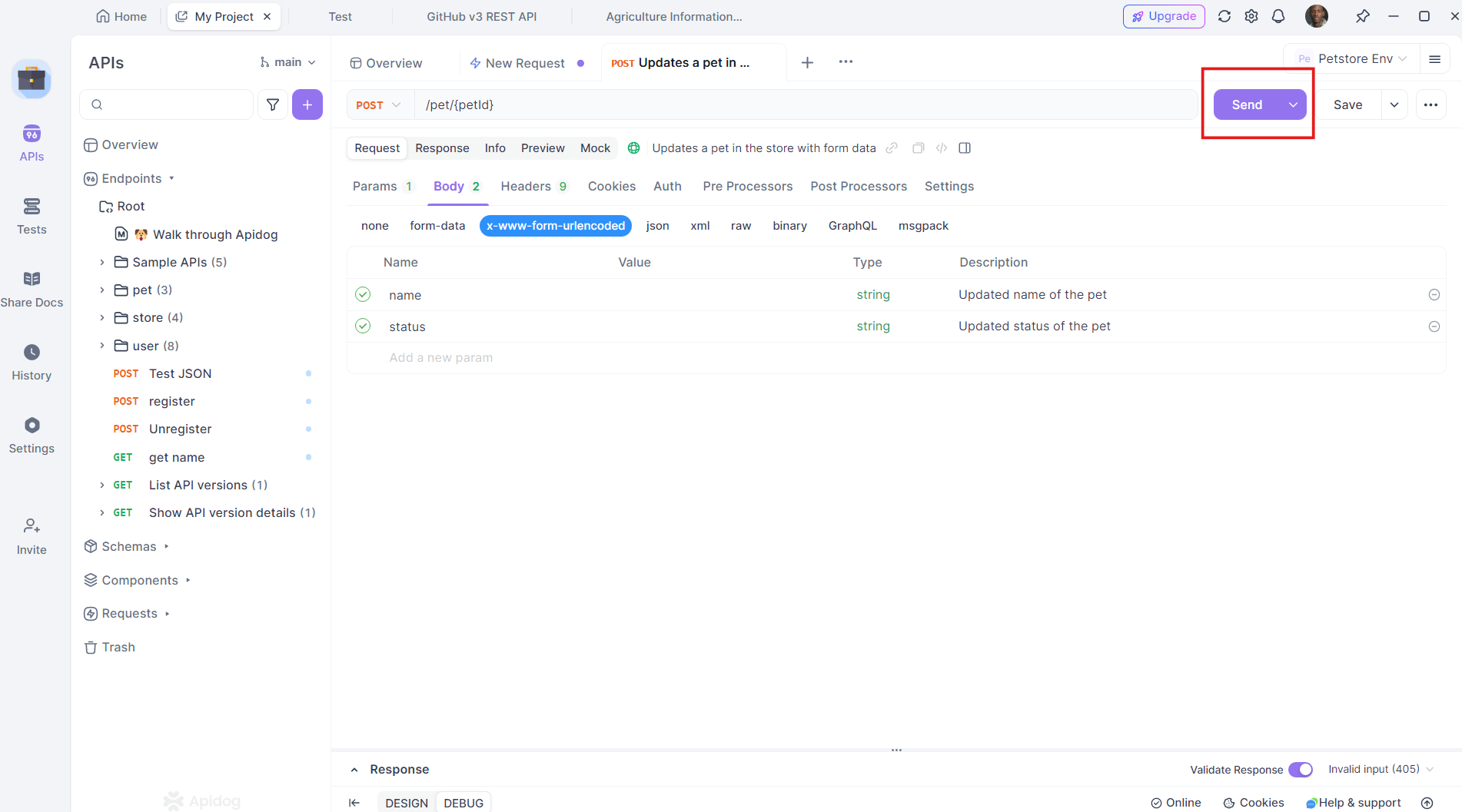
Task: Open the Mock tab
Action: tap(595, 148)
